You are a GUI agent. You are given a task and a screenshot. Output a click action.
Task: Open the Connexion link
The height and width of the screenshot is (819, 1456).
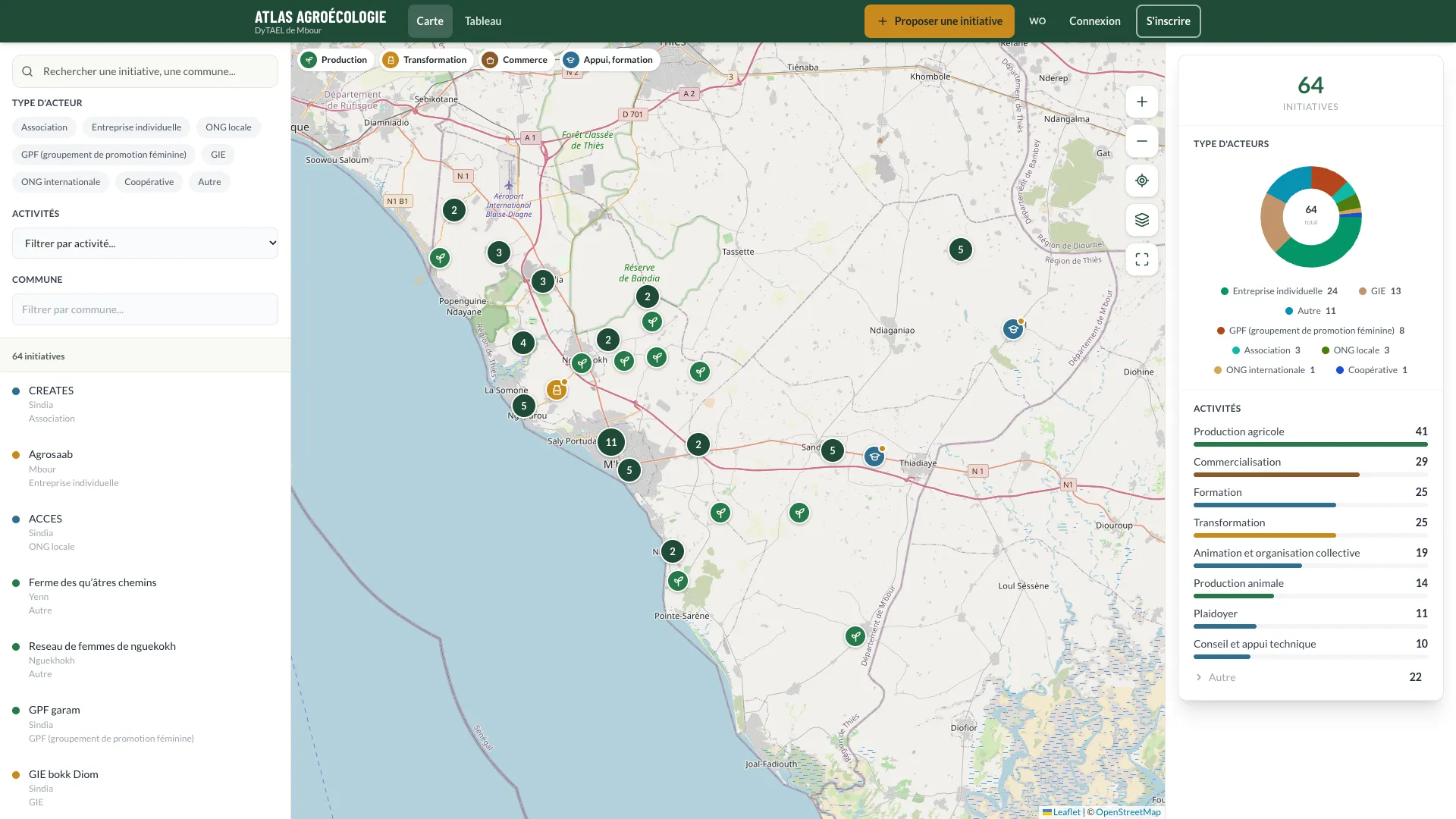click(x=1095, y=21)
